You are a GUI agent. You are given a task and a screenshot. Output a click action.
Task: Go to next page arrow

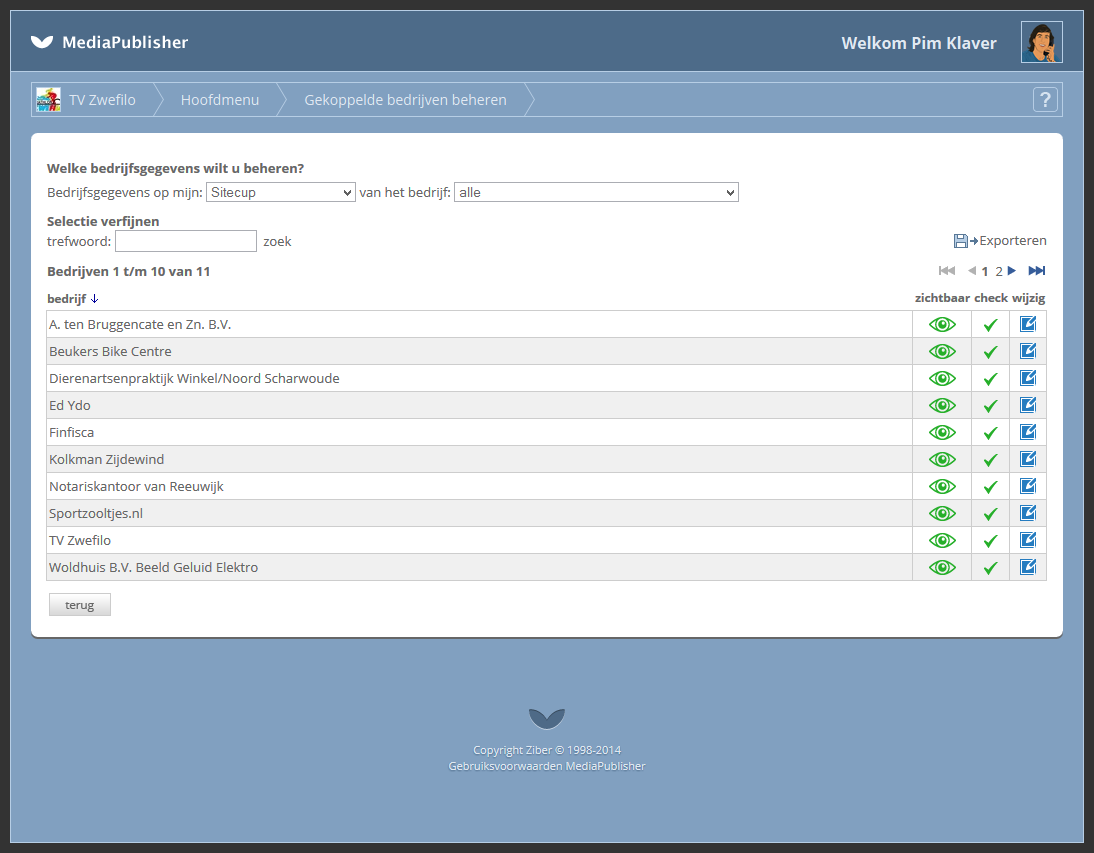(x=1012, y=271)
